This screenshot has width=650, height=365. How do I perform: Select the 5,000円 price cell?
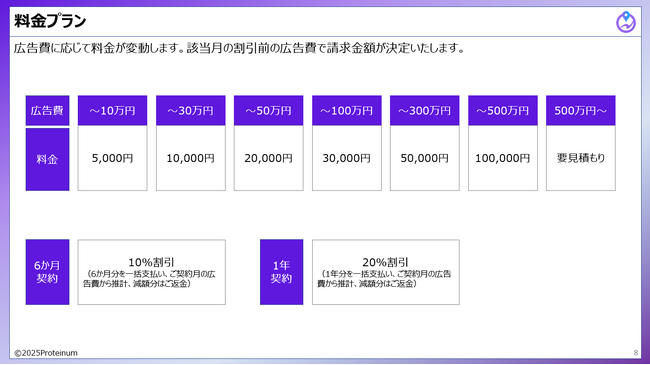click(112, 158)
